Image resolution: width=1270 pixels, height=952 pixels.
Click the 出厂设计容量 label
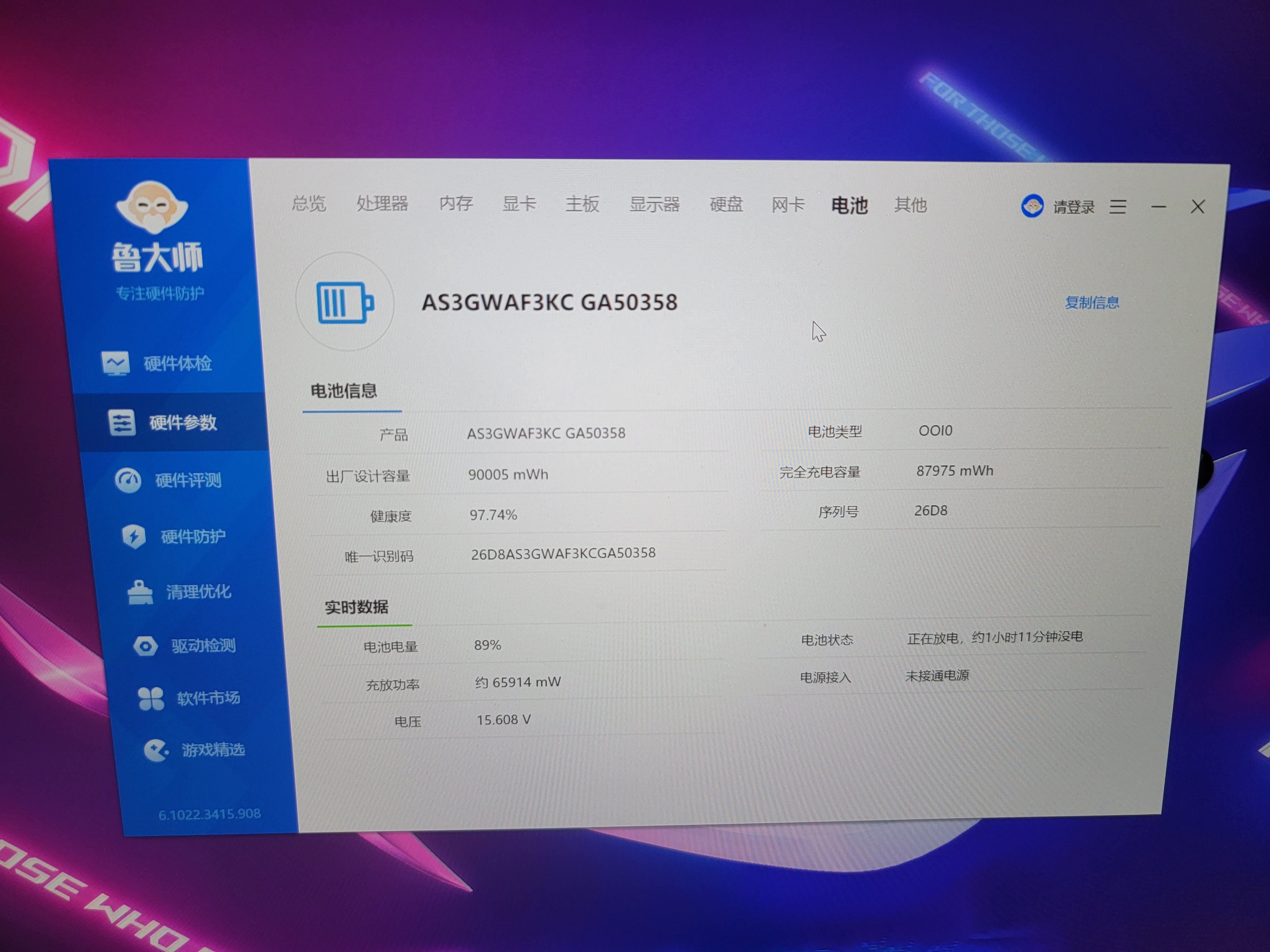368,476
